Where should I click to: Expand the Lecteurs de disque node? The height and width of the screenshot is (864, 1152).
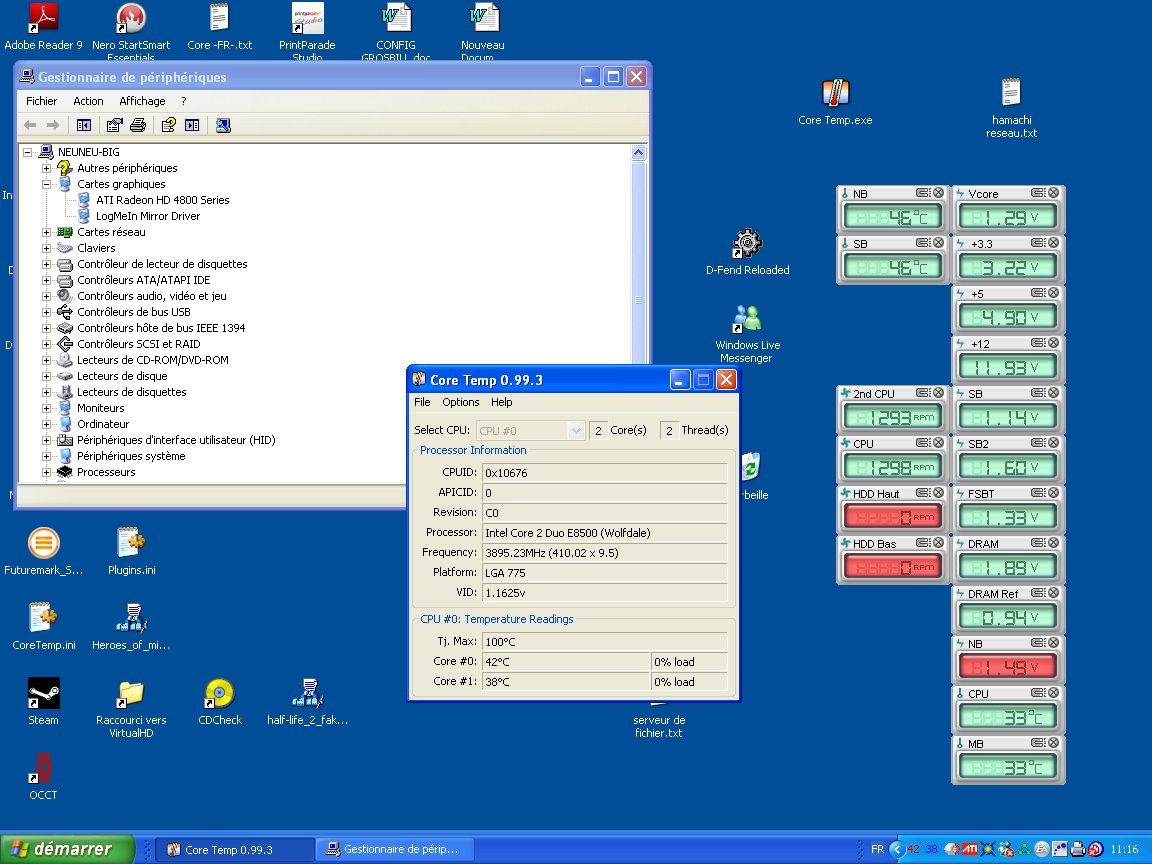pos(46,376)
